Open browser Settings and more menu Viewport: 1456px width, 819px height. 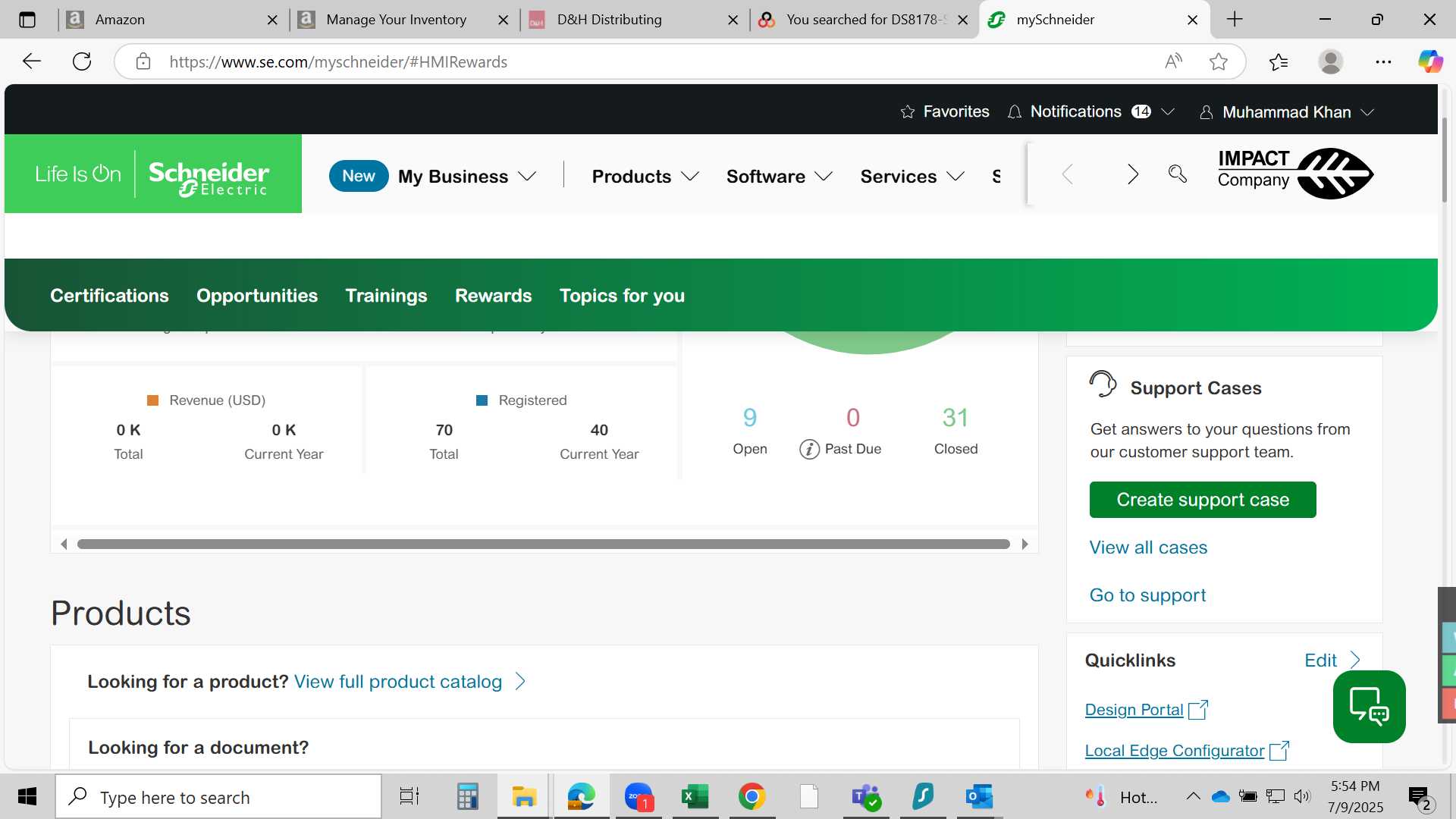pyautogui.click(x=1383, y=61)
